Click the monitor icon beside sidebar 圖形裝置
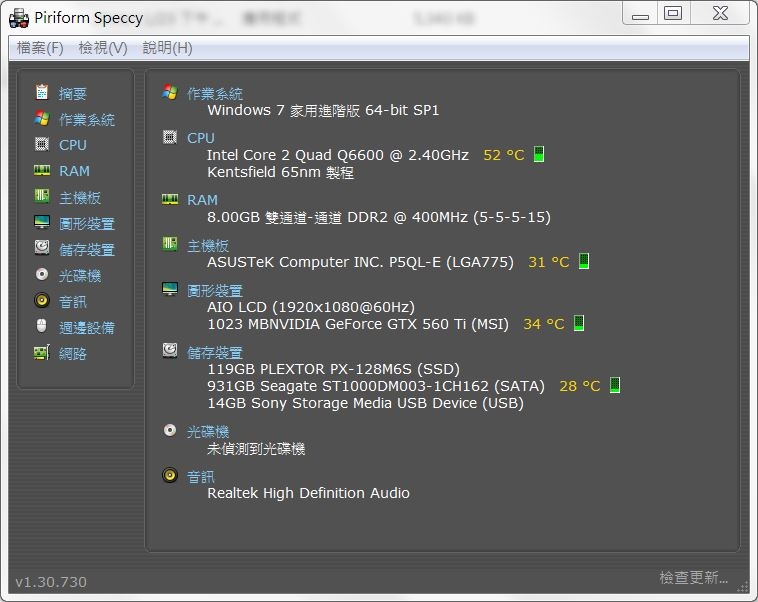Viewport: 758px width, 602px height. click(42, 222)
